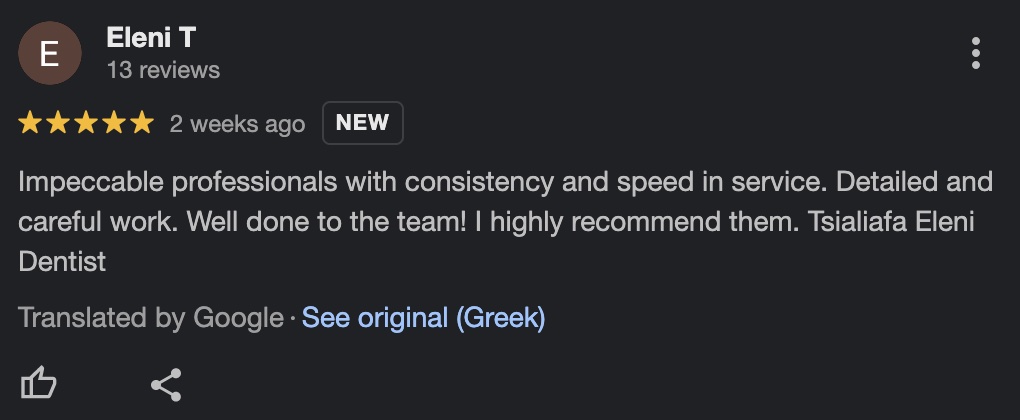Click the fifth rating star
The image size is (1020, 420).
[142, 123]
